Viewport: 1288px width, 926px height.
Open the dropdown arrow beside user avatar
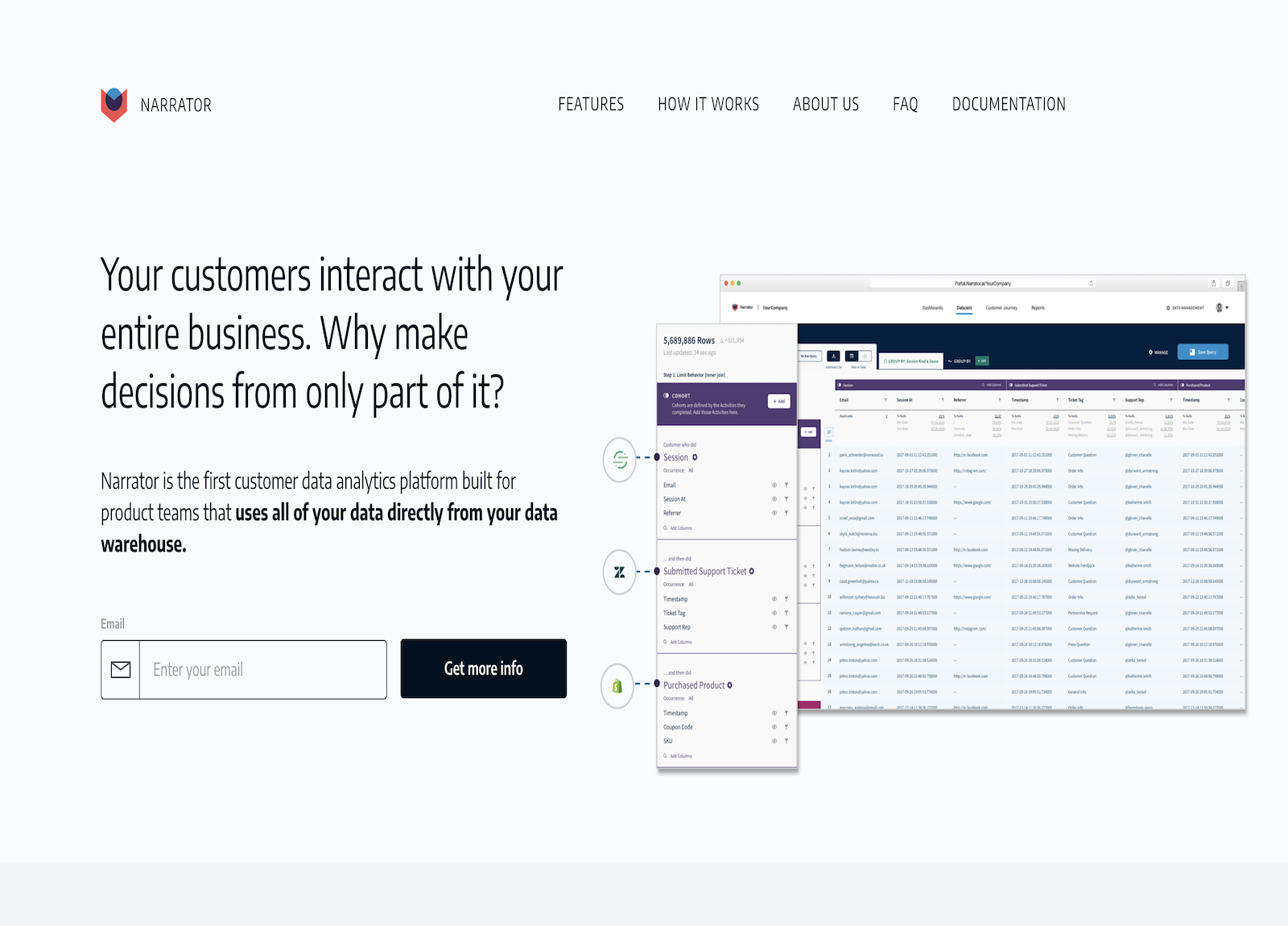click(x=1228, y=308)
